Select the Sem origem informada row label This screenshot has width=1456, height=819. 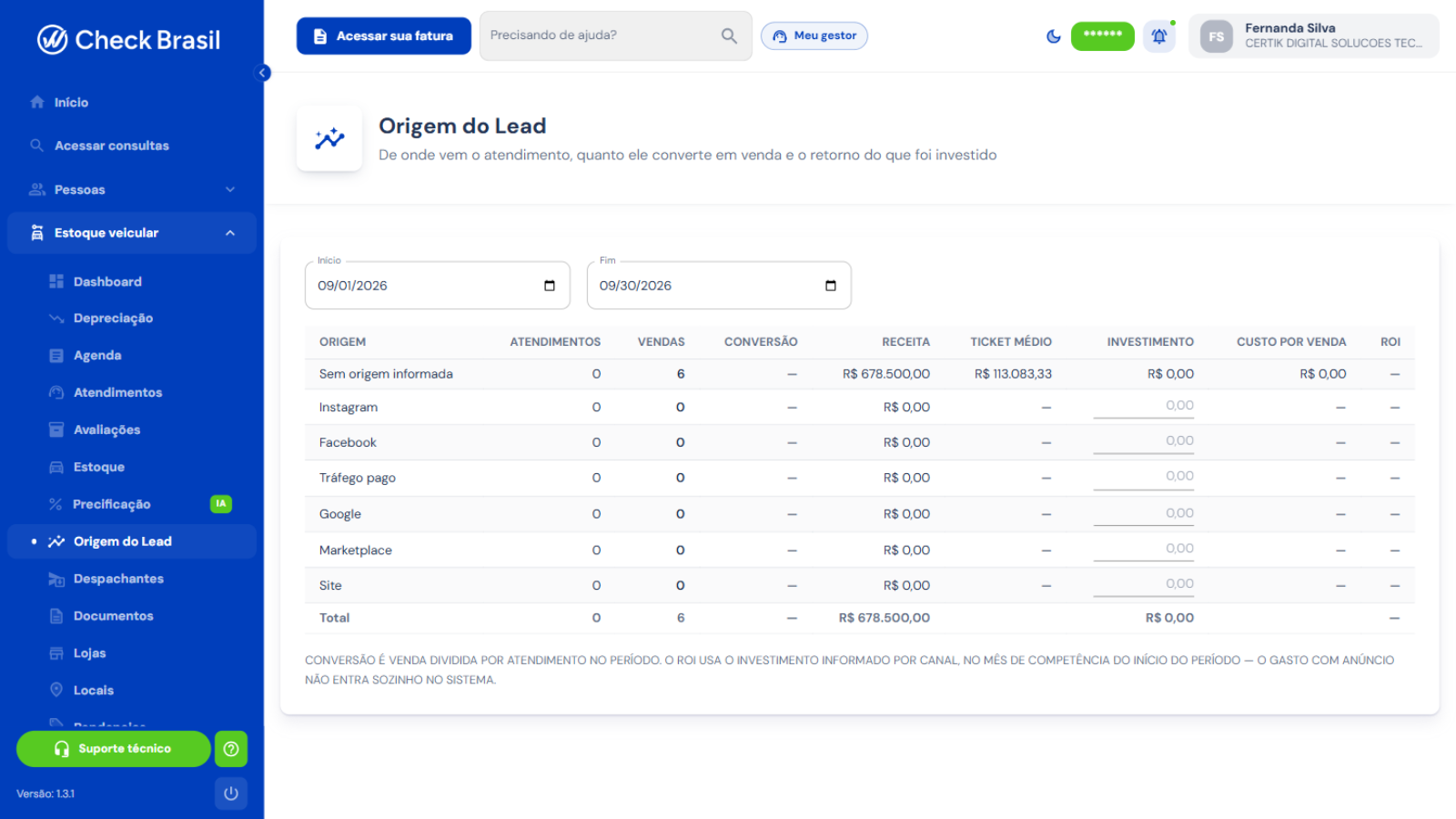(x=386, y=374)
